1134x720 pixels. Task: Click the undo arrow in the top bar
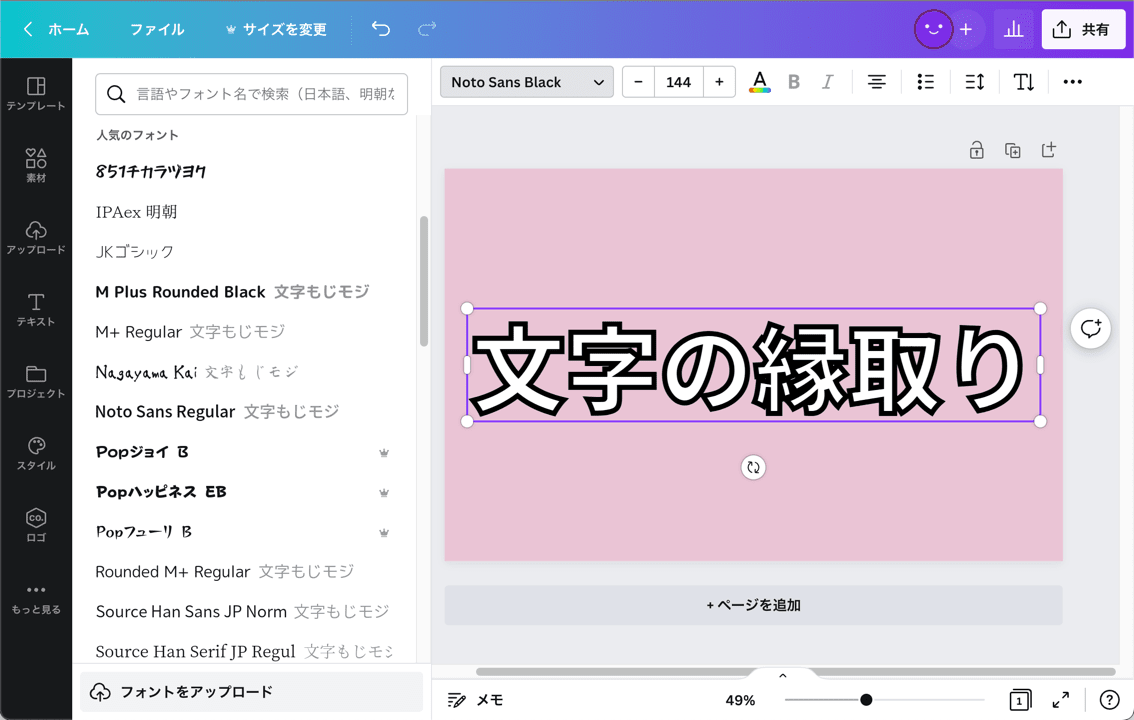(380, 29)
